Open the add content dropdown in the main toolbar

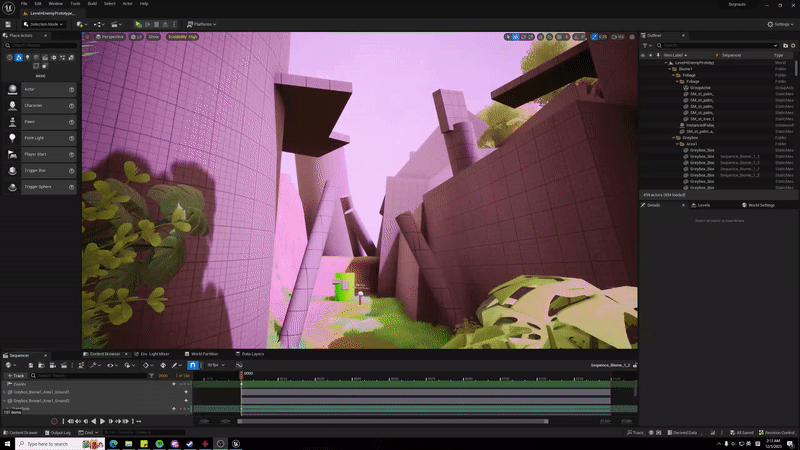coord(81,24)
